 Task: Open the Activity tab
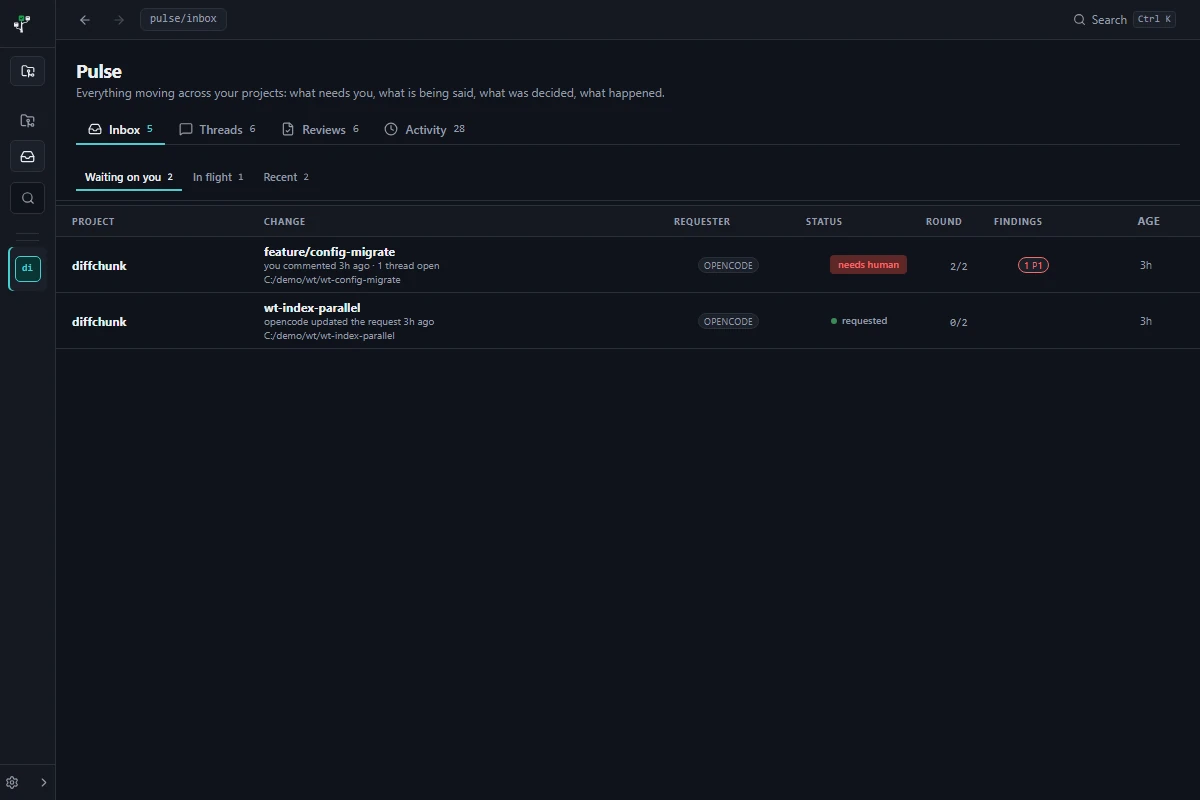[x=425, y=130]
